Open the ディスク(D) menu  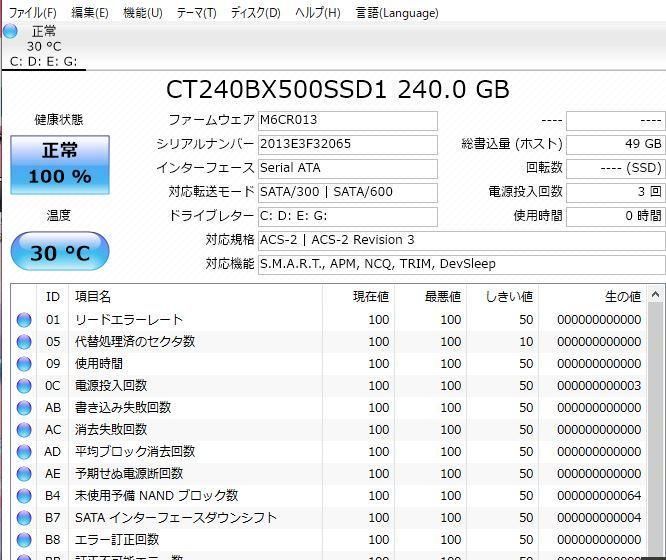coord(255,12)
